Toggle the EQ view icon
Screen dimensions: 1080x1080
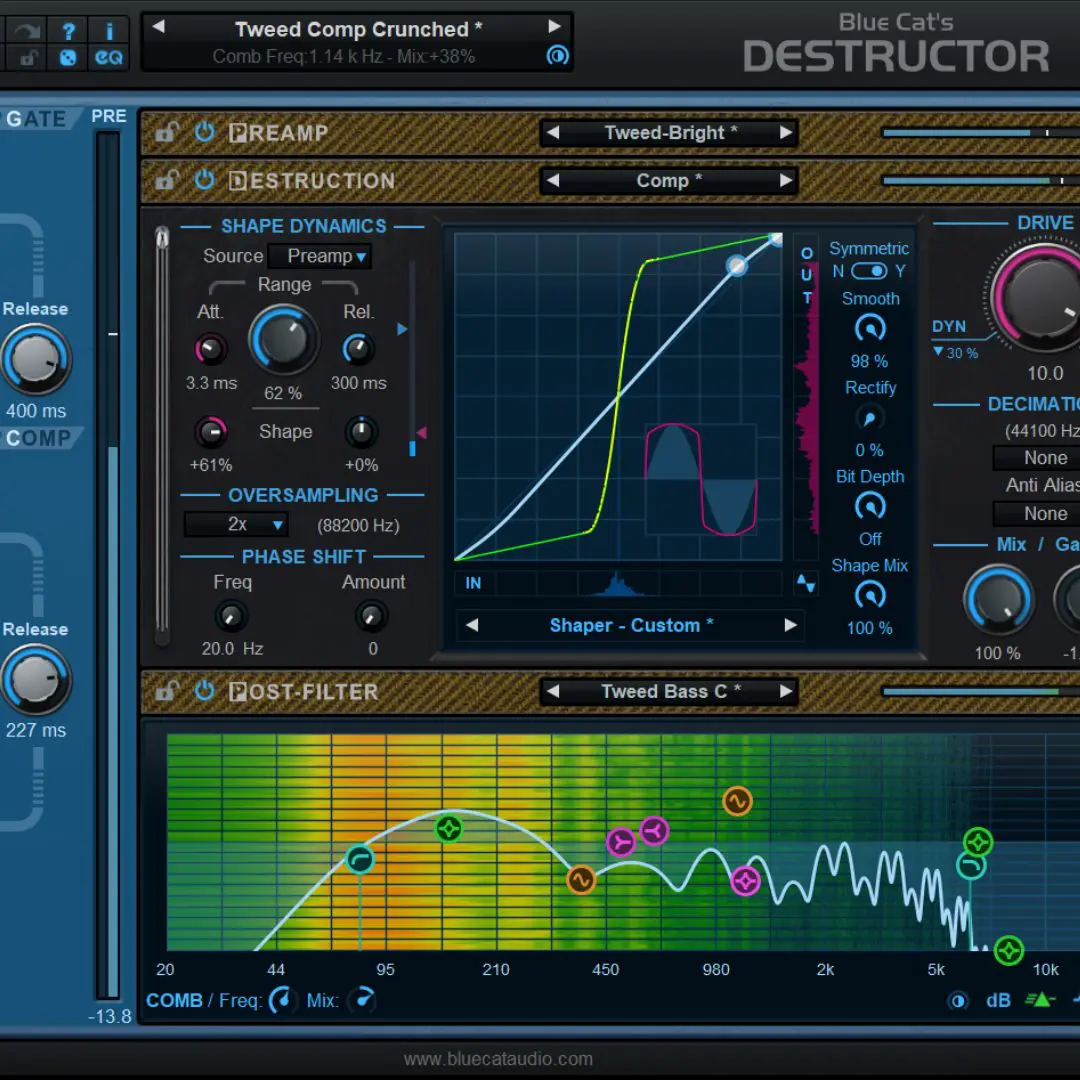[109, 58]
